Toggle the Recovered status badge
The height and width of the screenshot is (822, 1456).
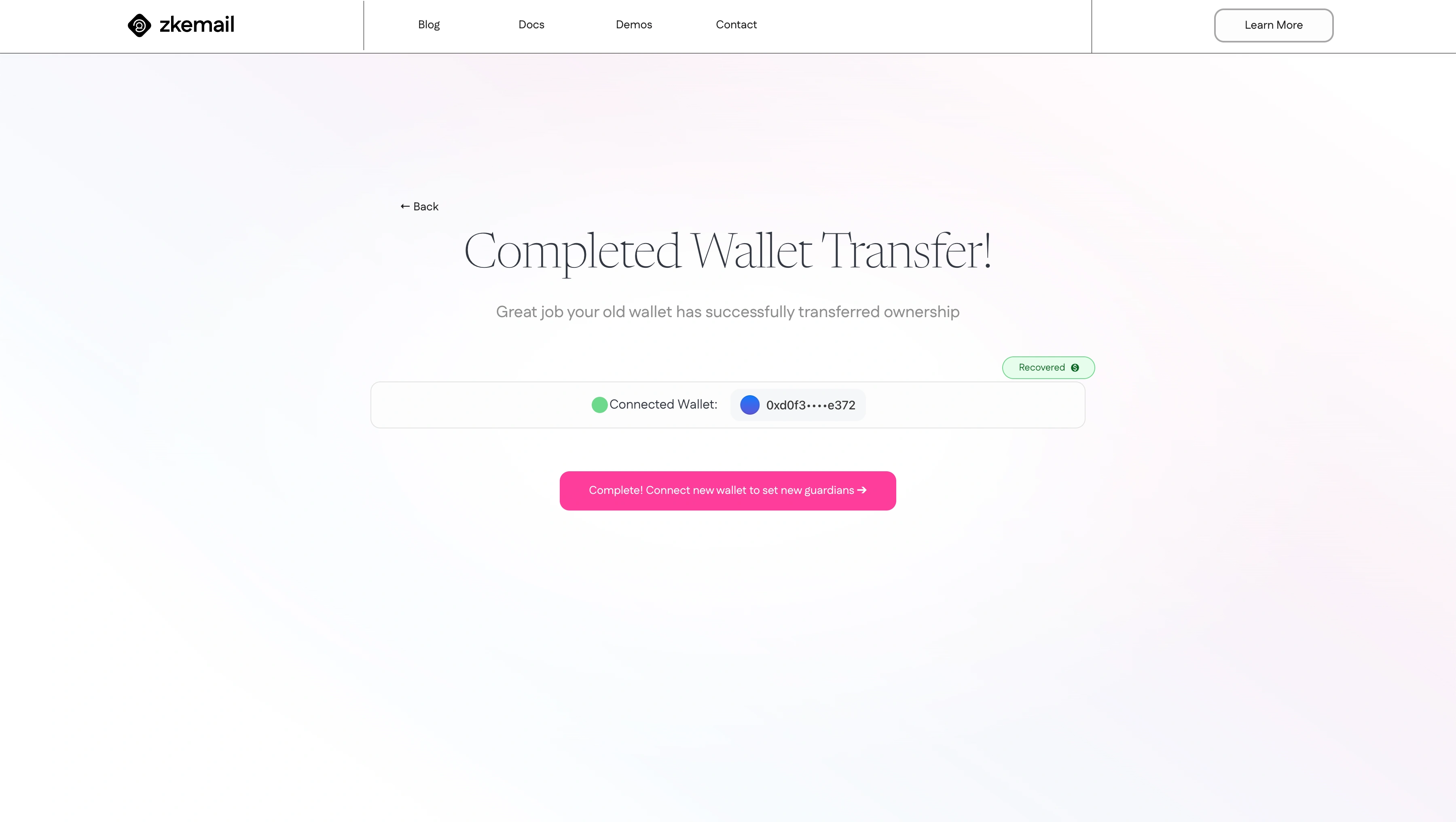[1048, 367]
